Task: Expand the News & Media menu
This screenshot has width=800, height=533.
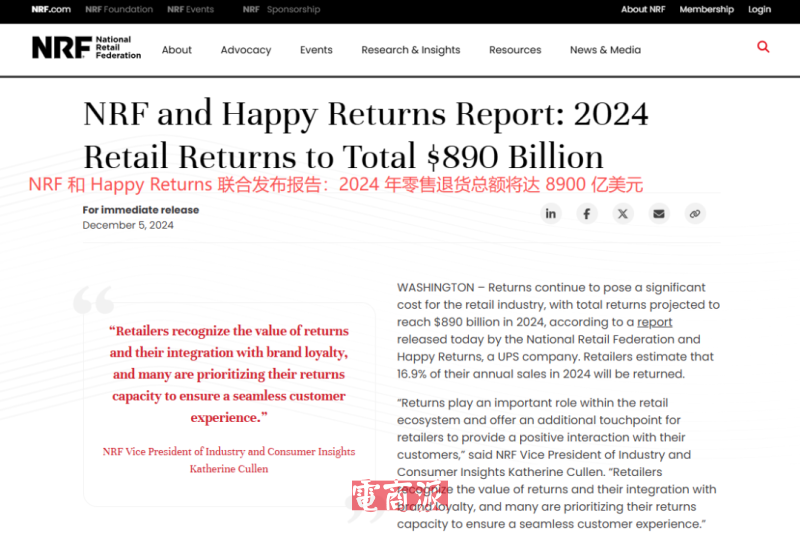Action: [x=605, y=50]
